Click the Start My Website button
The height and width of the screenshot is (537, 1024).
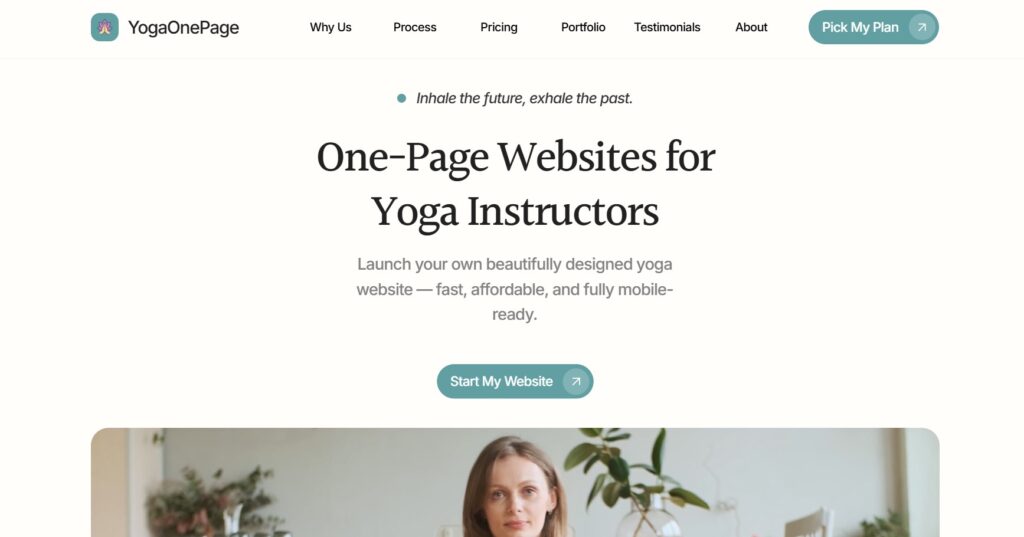point(515,382)
